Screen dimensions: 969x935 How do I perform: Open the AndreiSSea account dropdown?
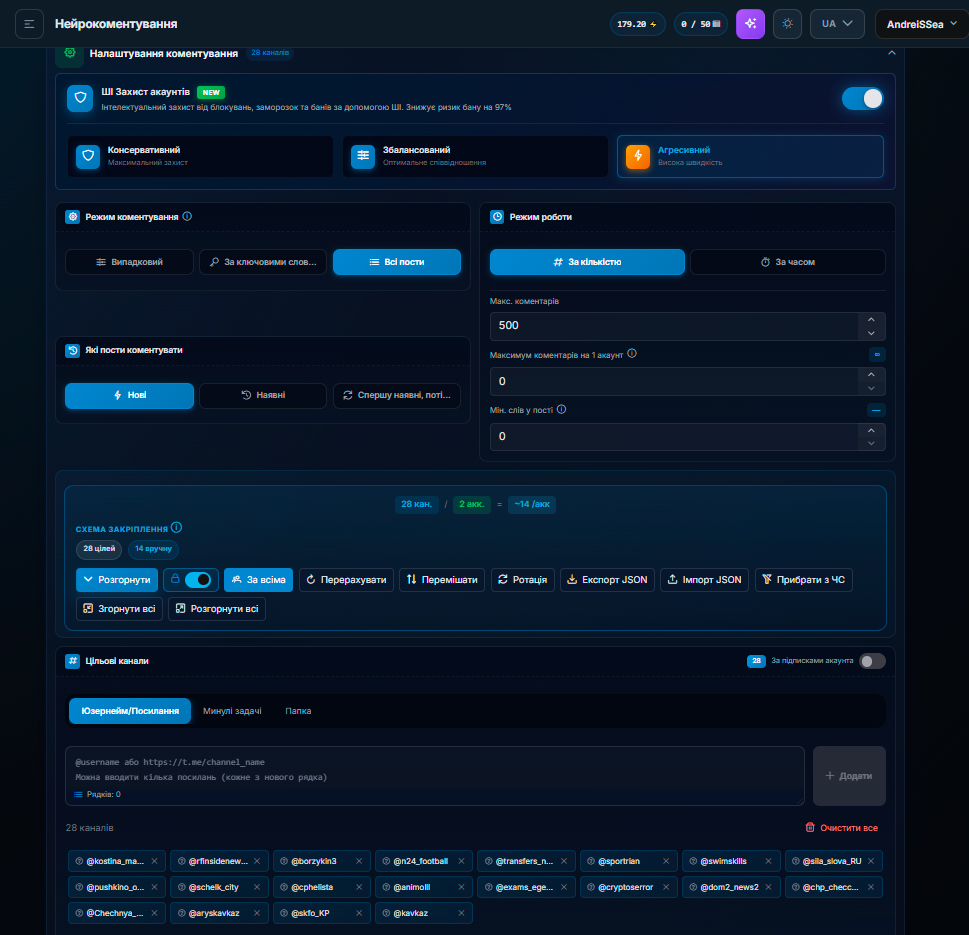(922, 24)
